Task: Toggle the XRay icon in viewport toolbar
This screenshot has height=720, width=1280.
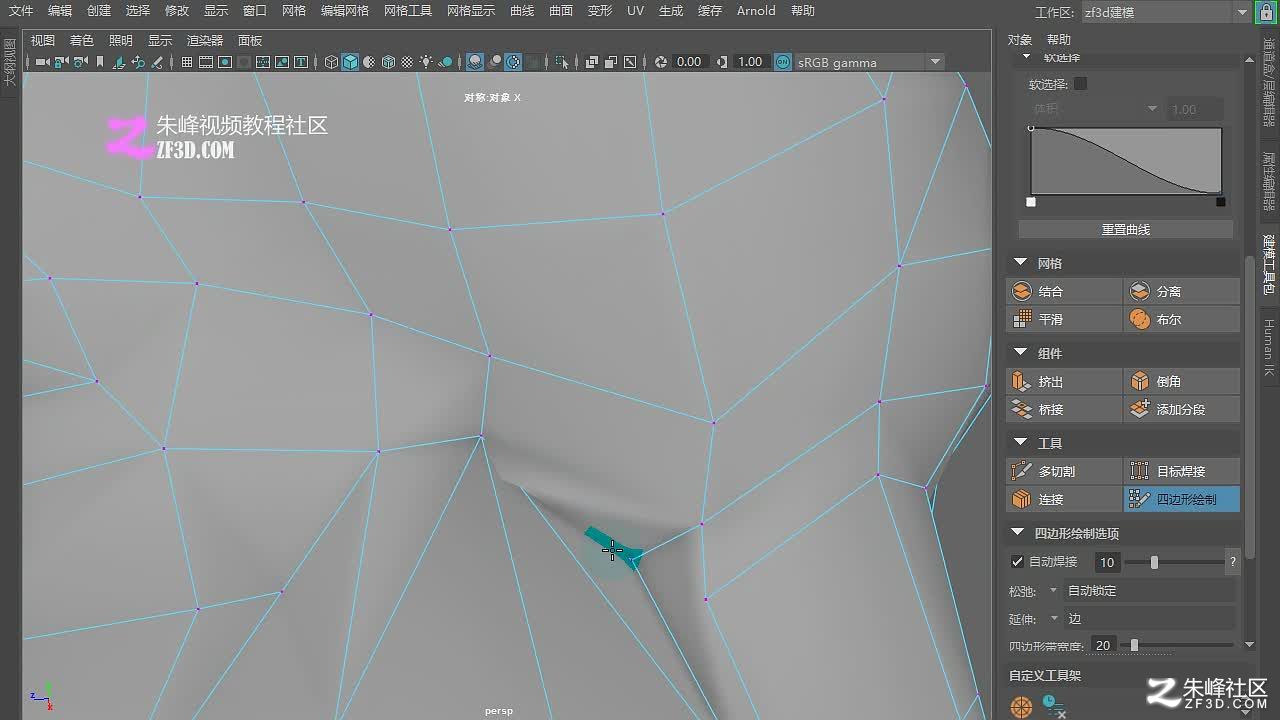Action: [x=592, y=62]
